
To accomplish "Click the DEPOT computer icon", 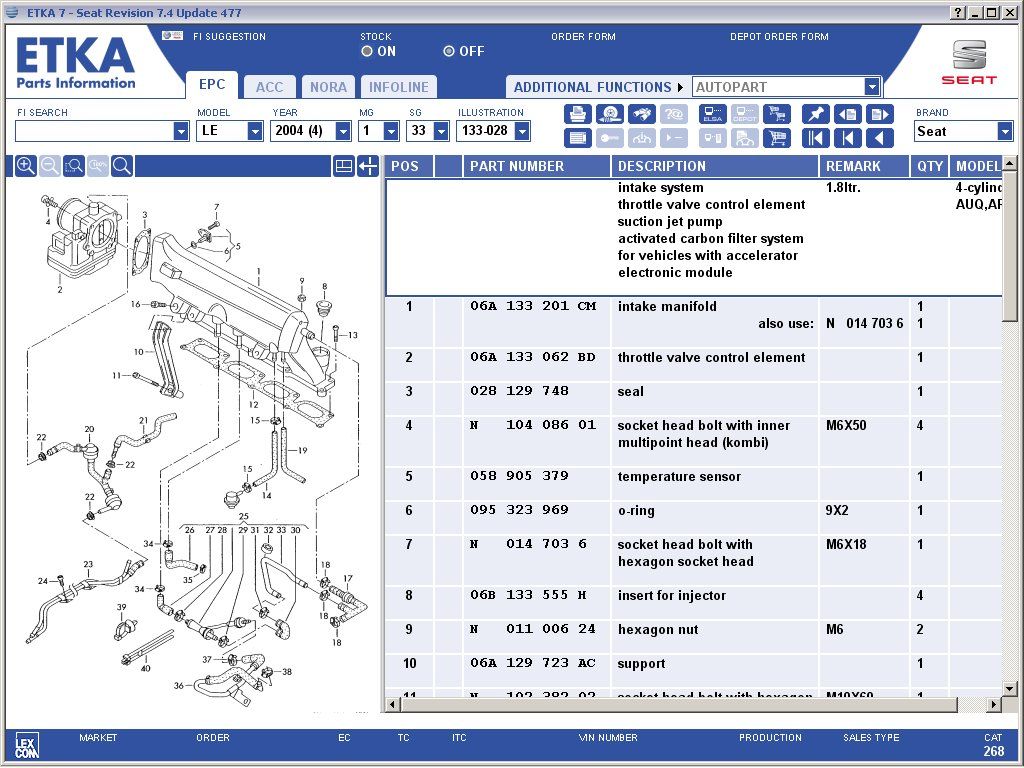I will coord(744,114).
